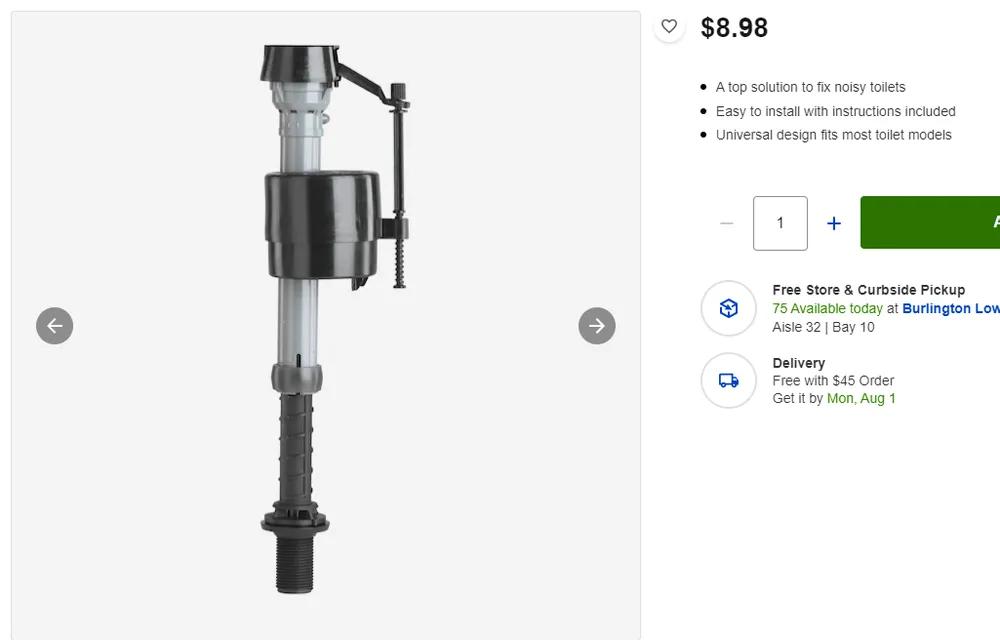Increase quantity with the plus button
The height and width of the screenshot is (640, 1000).
834,223
